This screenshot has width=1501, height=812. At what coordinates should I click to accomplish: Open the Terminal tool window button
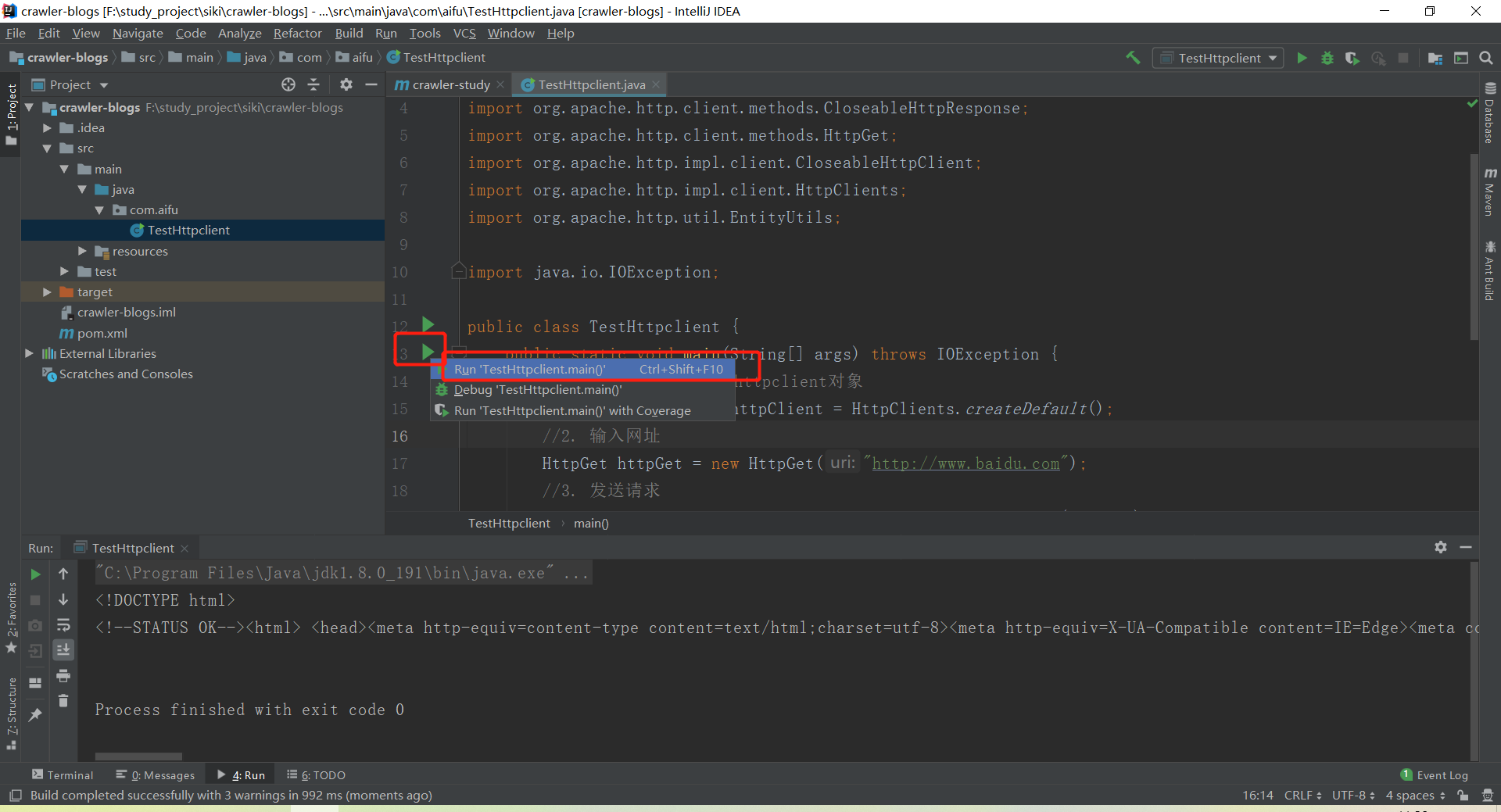63,774
